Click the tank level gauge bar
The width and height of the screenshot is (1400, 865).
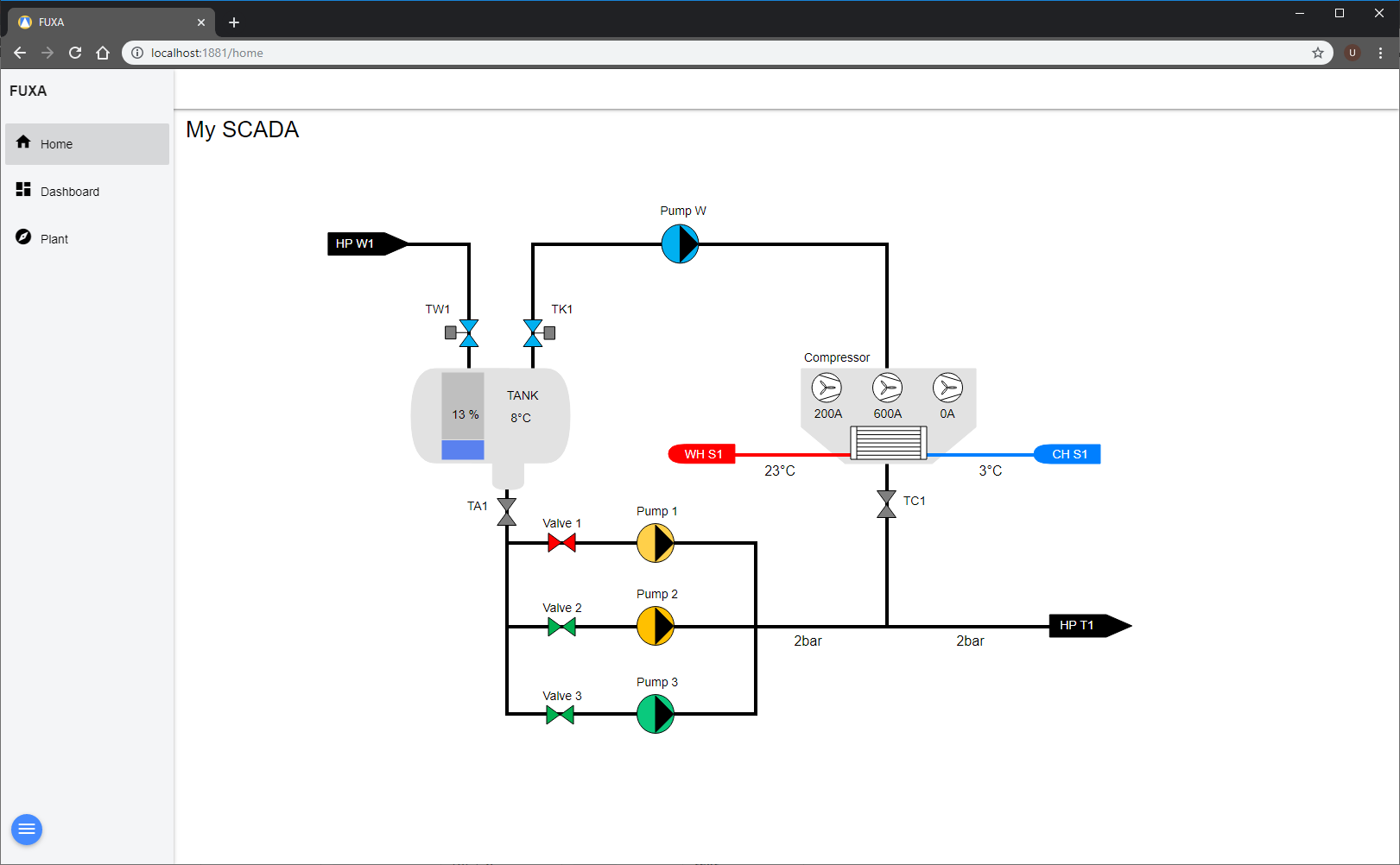pos(463,416)
